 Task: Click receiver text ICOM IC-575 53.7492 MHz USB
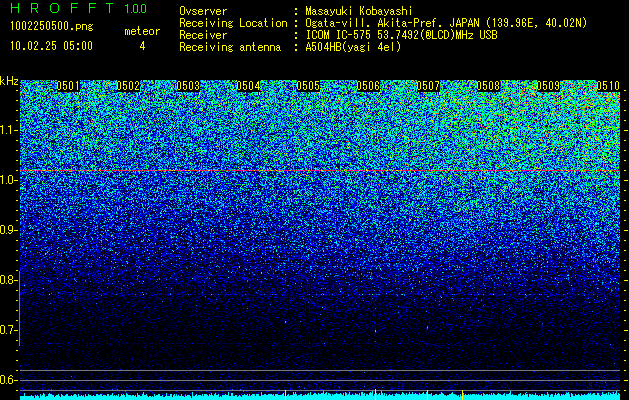[401, 35]
